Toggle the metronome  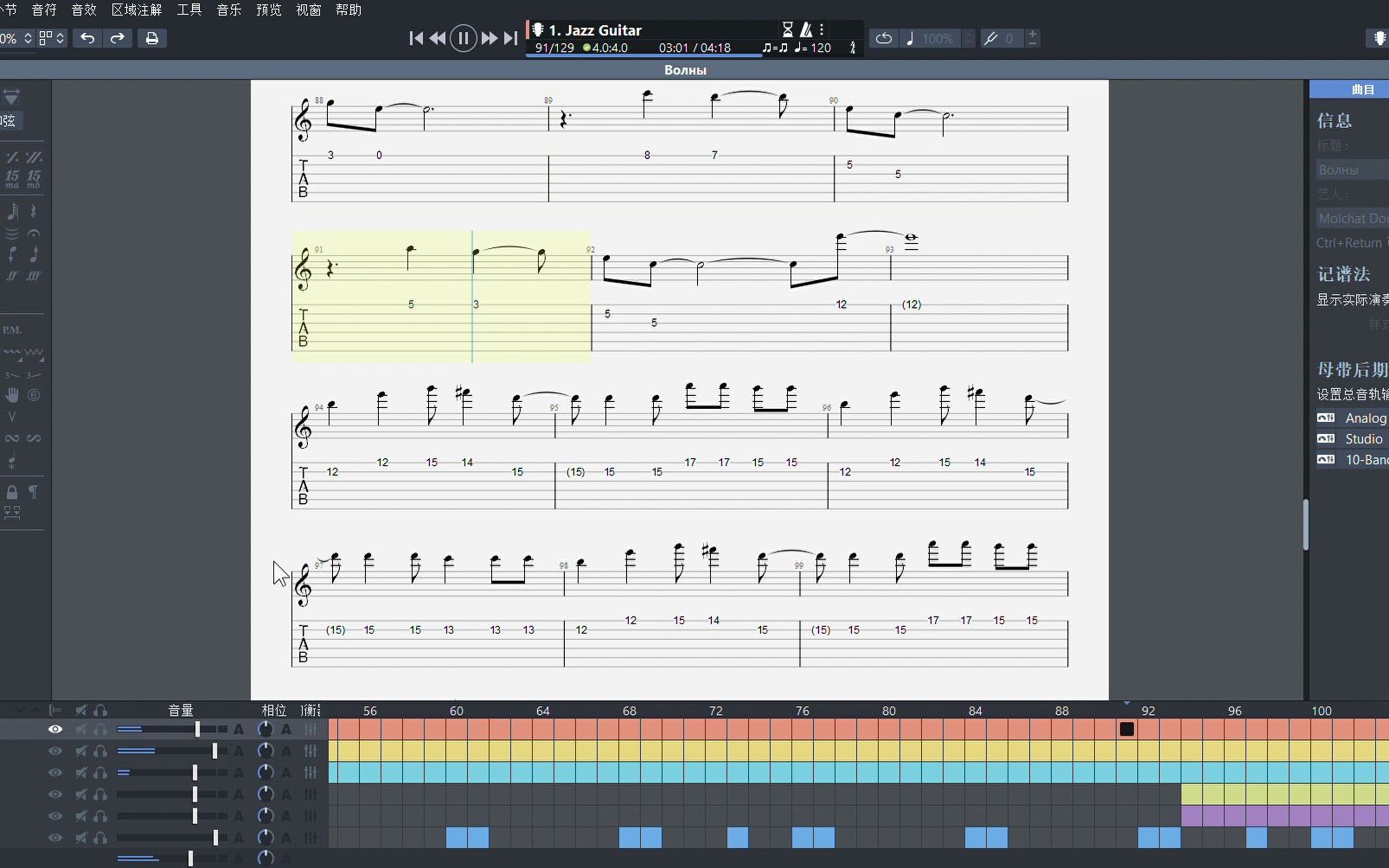point(806,29)
